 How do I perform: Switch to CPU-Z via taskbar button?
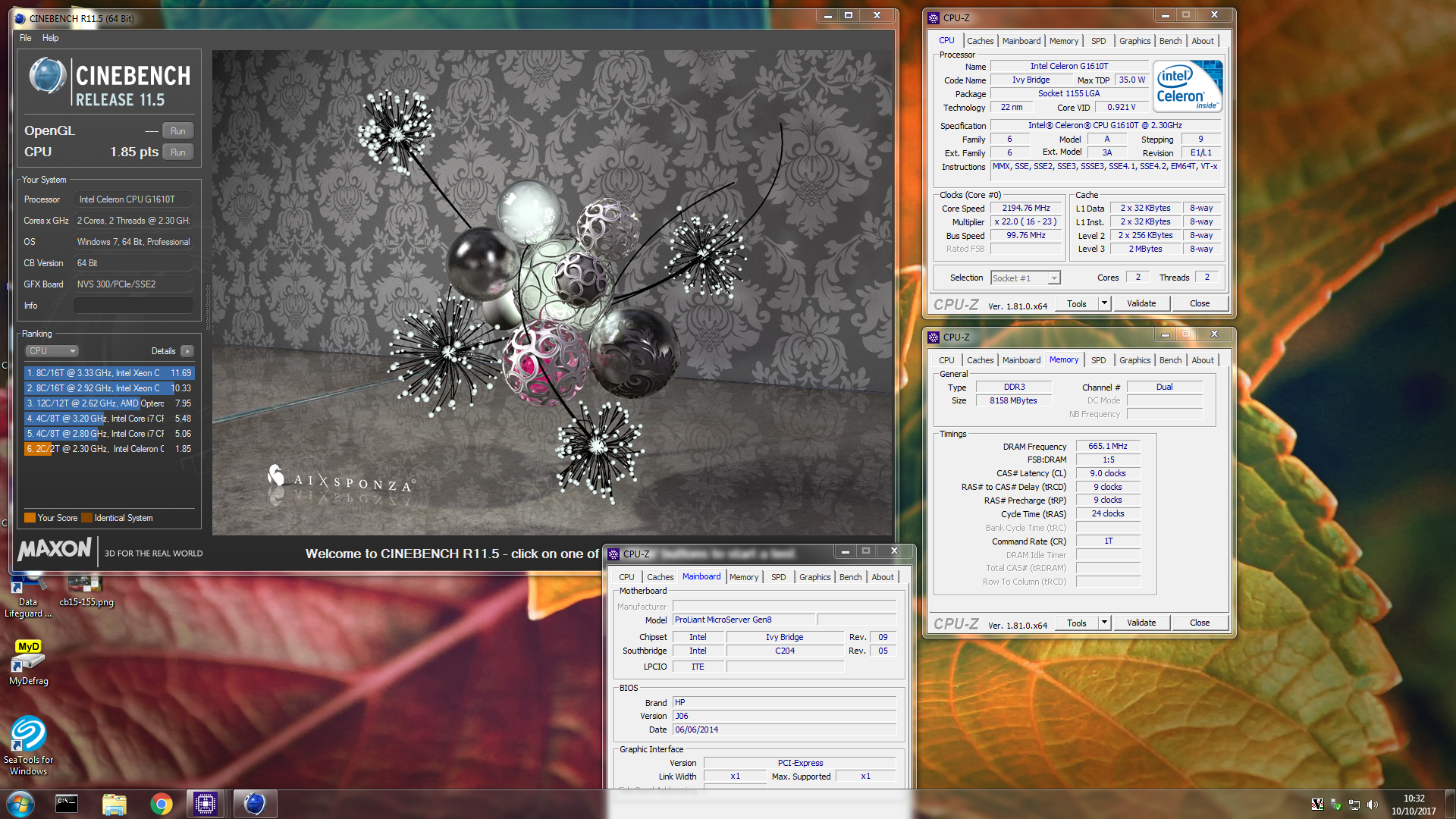206,804
